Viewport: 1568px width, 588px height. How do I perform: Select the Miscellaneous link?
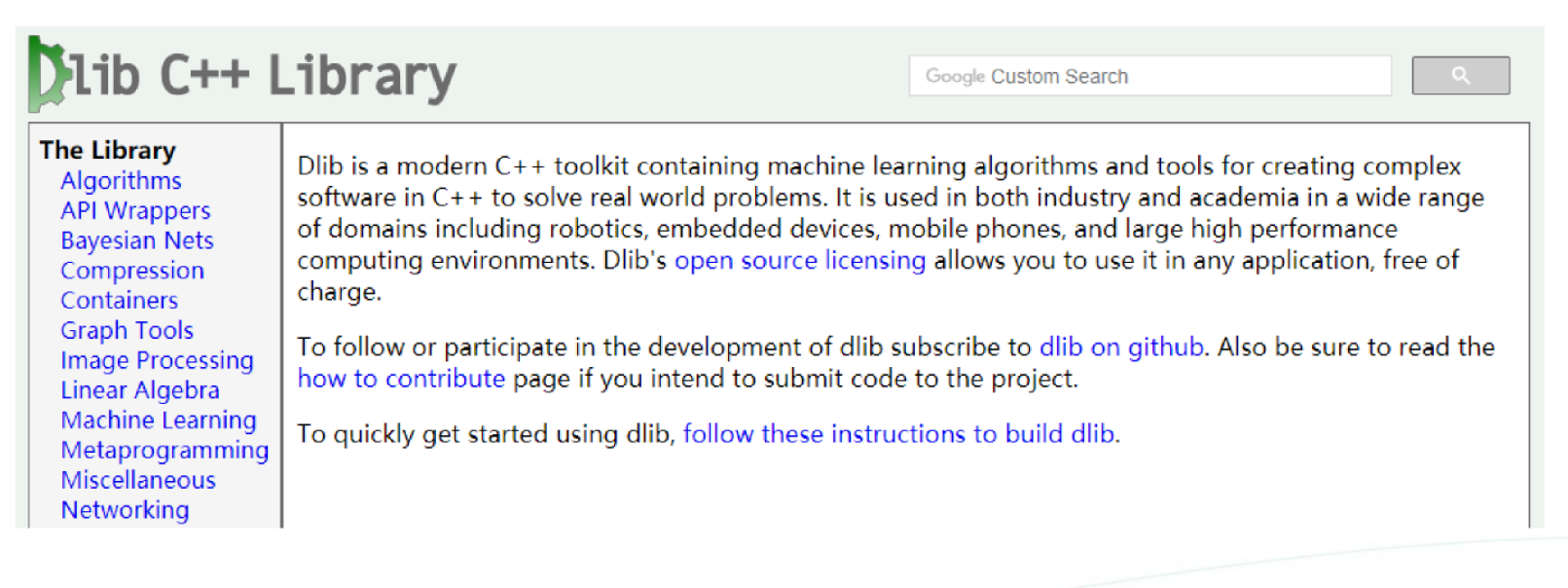pos(138,480)
